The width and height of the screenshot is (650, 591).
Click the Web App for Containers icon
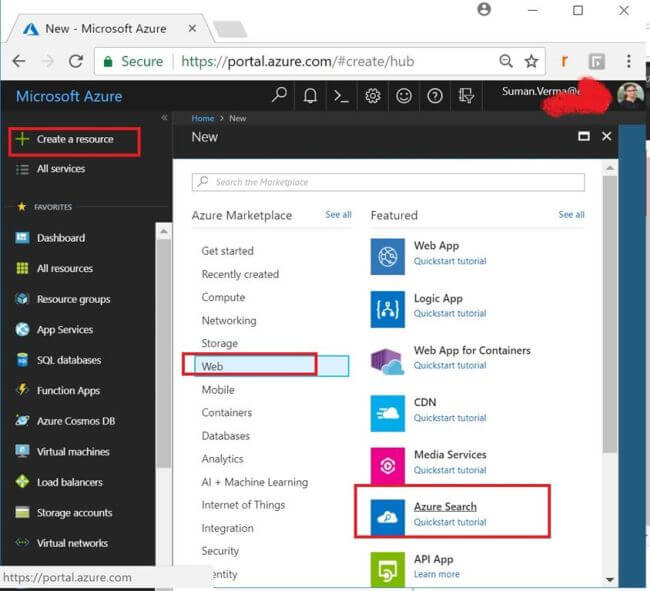click(x=388, y=361)
